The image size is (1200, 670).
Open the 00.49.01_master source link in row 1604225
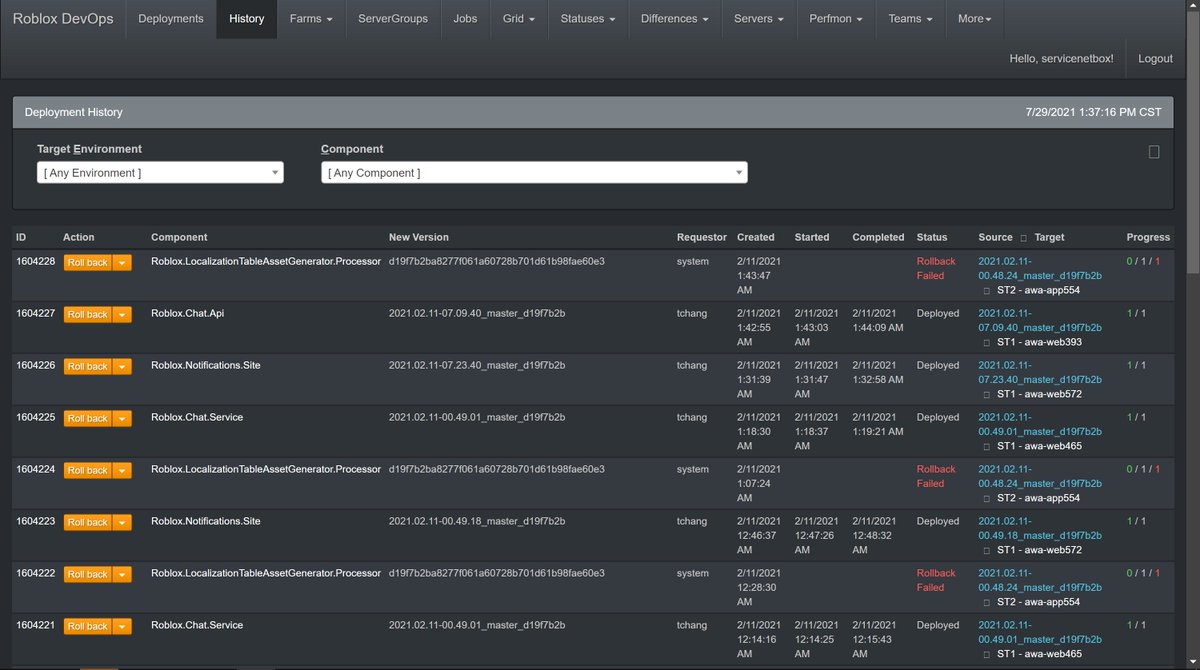1040,424
